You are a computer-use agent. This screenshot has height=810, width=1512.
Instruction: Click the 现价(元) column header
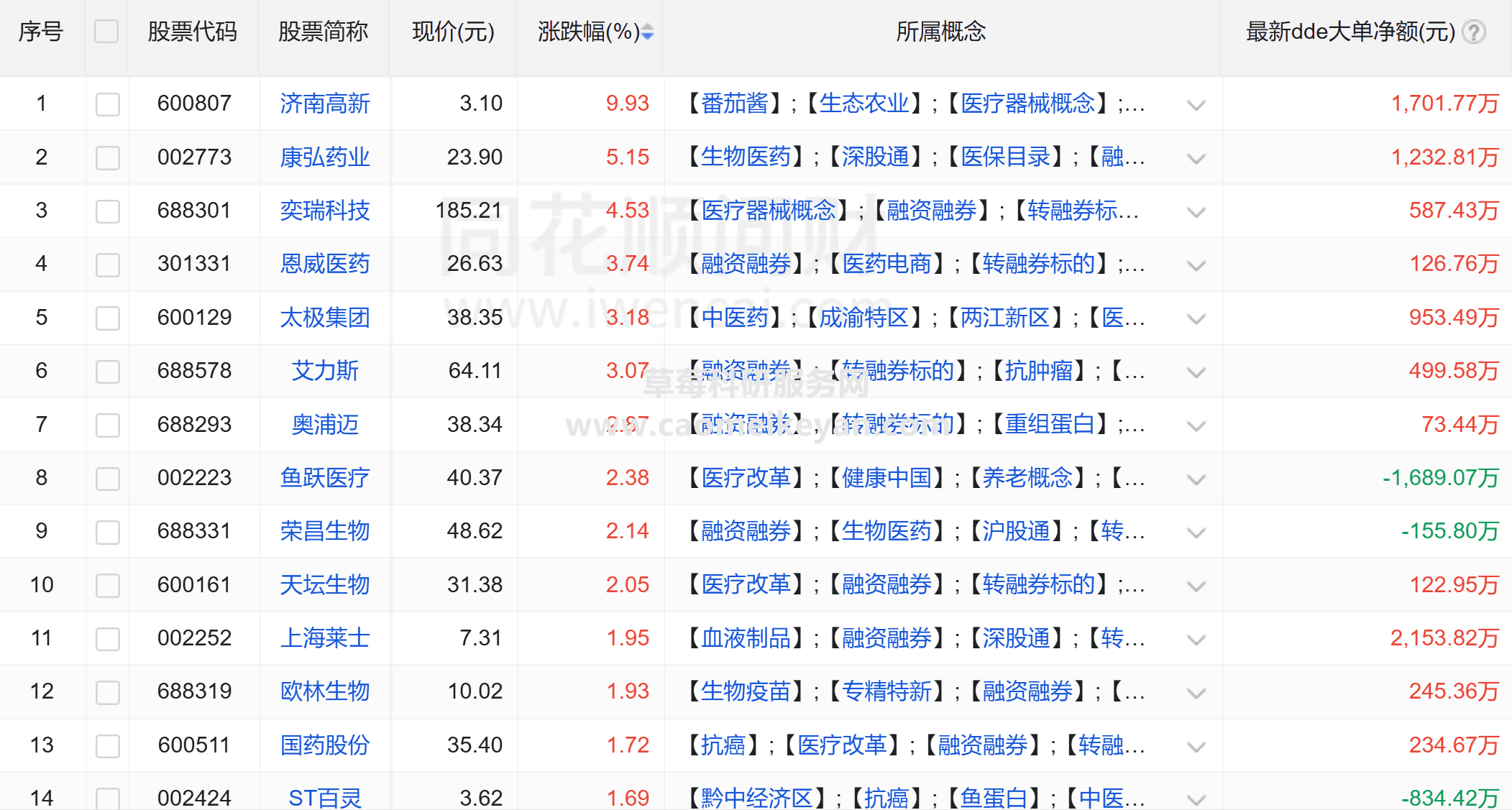coord(453,32)
